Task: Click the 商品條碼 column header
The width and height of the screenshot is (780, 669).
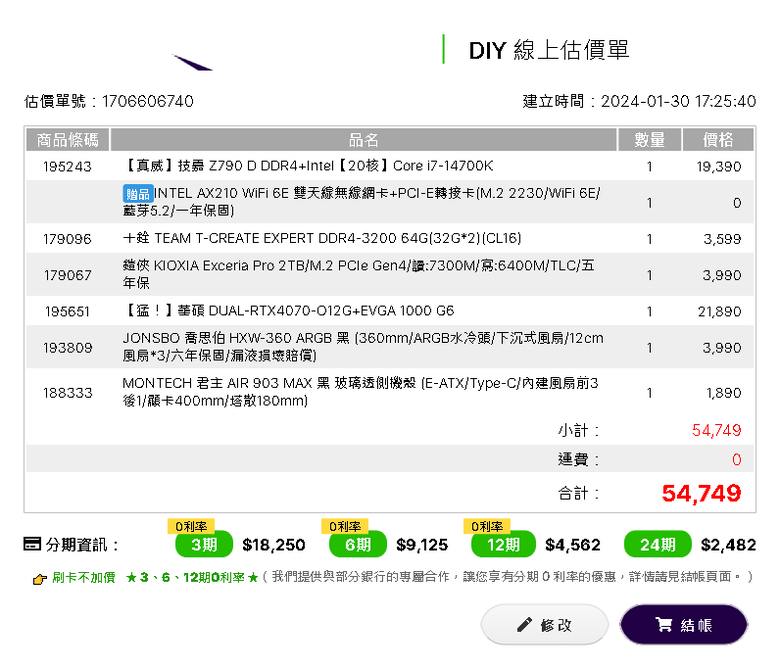Action: [x=68, y=140]
